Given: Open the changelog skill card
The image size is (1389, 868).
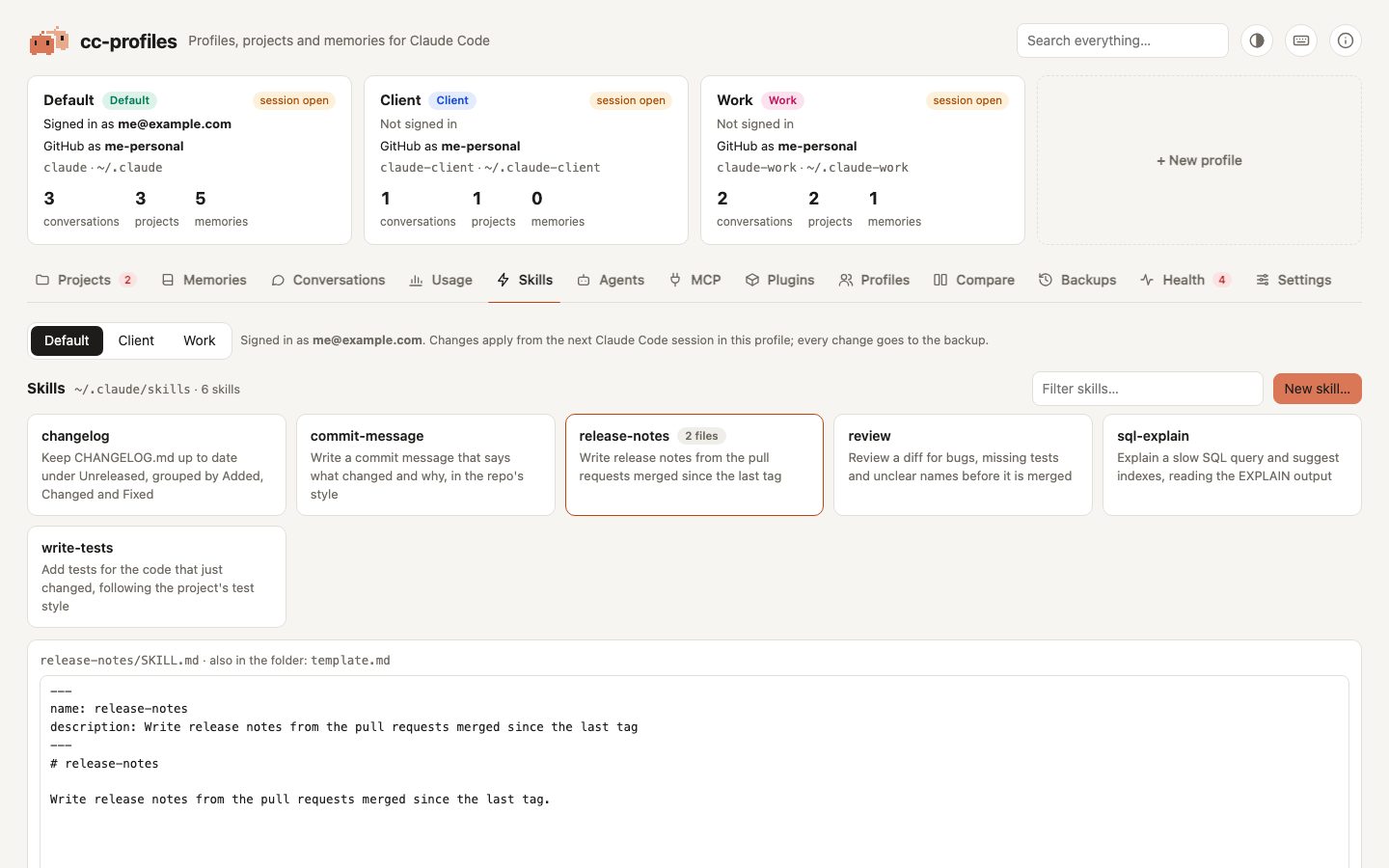Looking at the screenshot, I should [156, 465].
